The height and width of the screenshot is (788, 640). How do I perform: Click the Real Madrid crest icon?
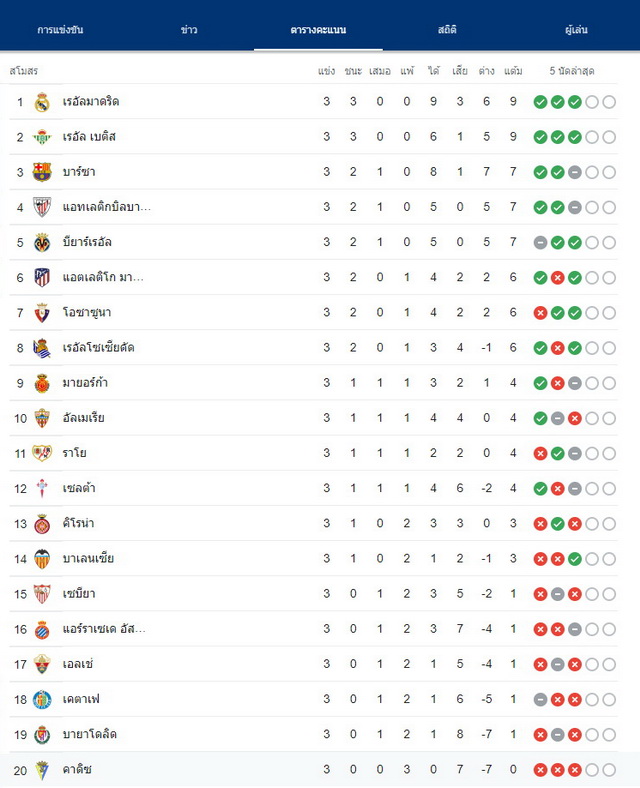point(42,102)
